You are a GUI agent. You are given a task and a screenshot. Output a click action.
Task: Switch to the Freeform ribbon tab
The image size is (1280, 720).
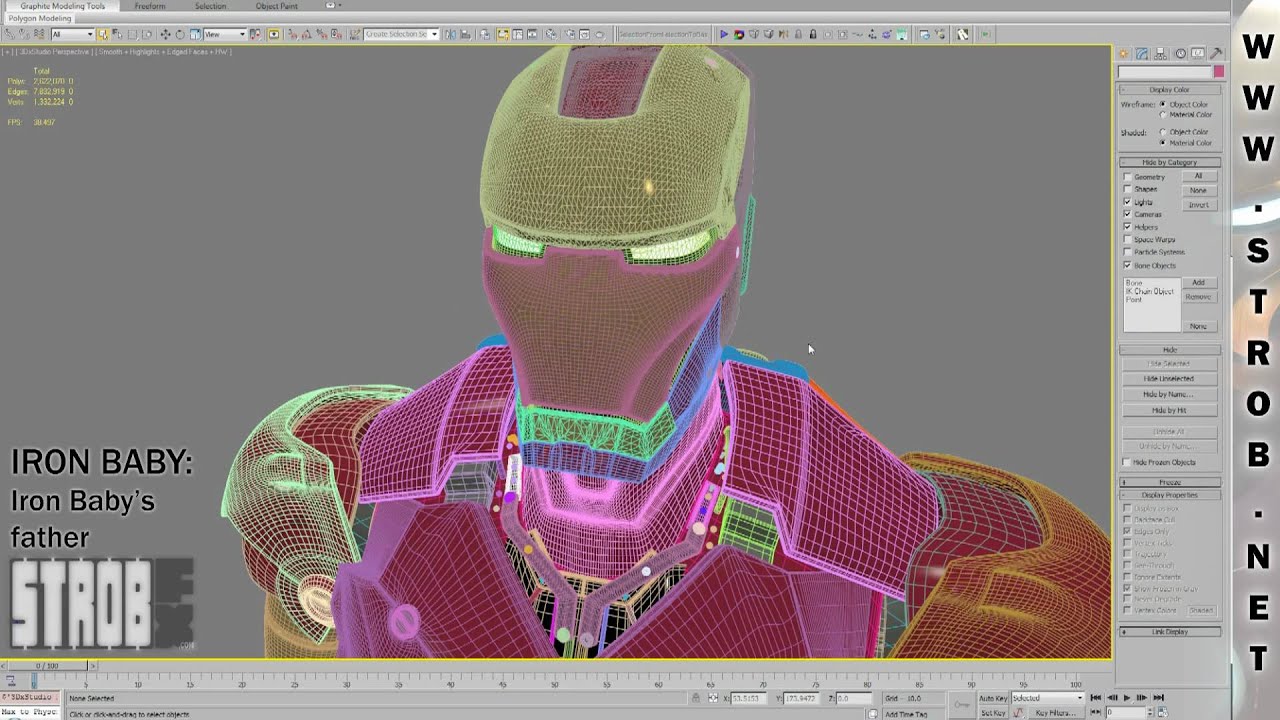pos(150,6)
